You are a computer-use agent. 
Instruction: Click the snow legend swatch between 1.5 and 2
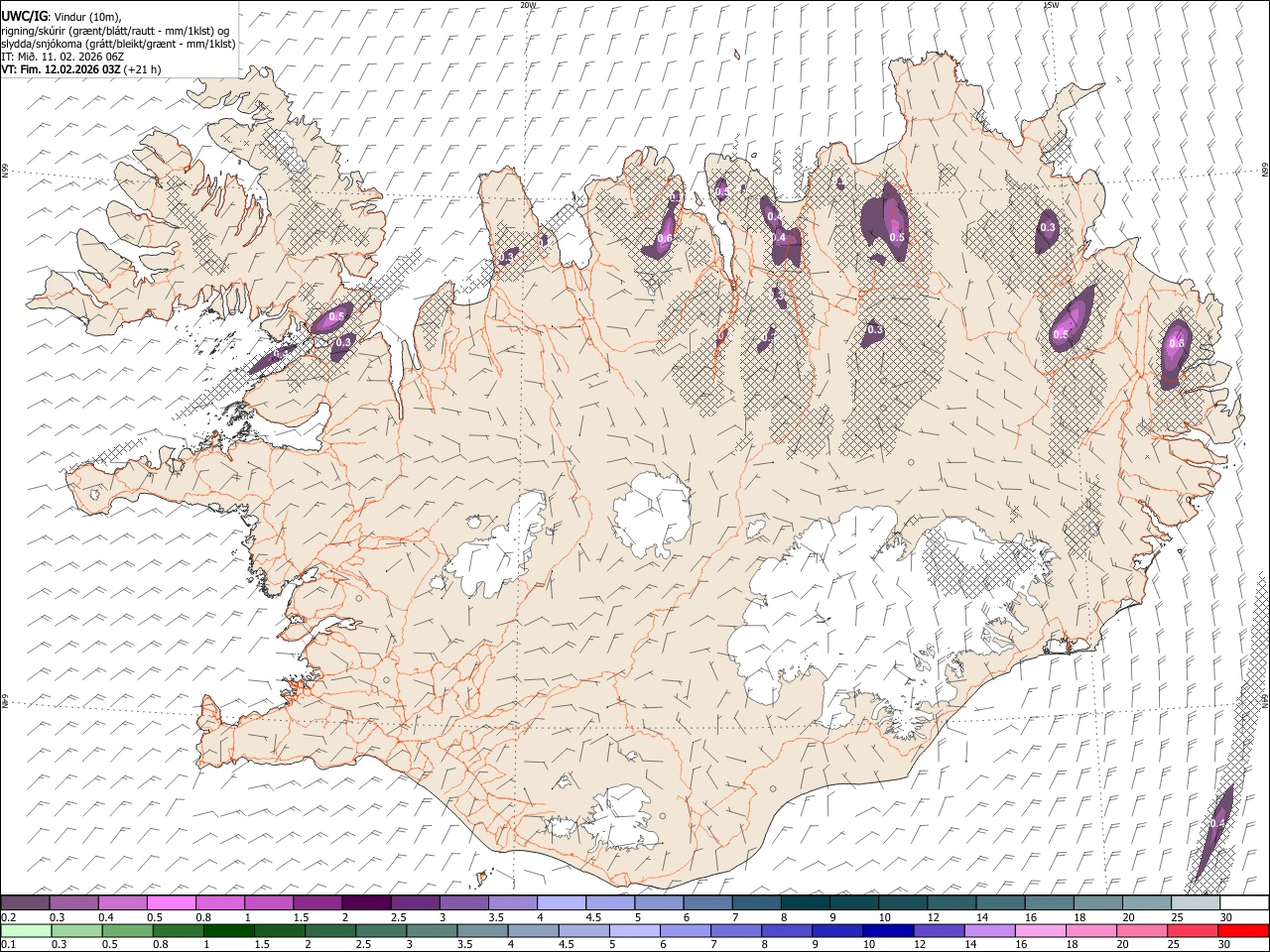tap(317, 902)
